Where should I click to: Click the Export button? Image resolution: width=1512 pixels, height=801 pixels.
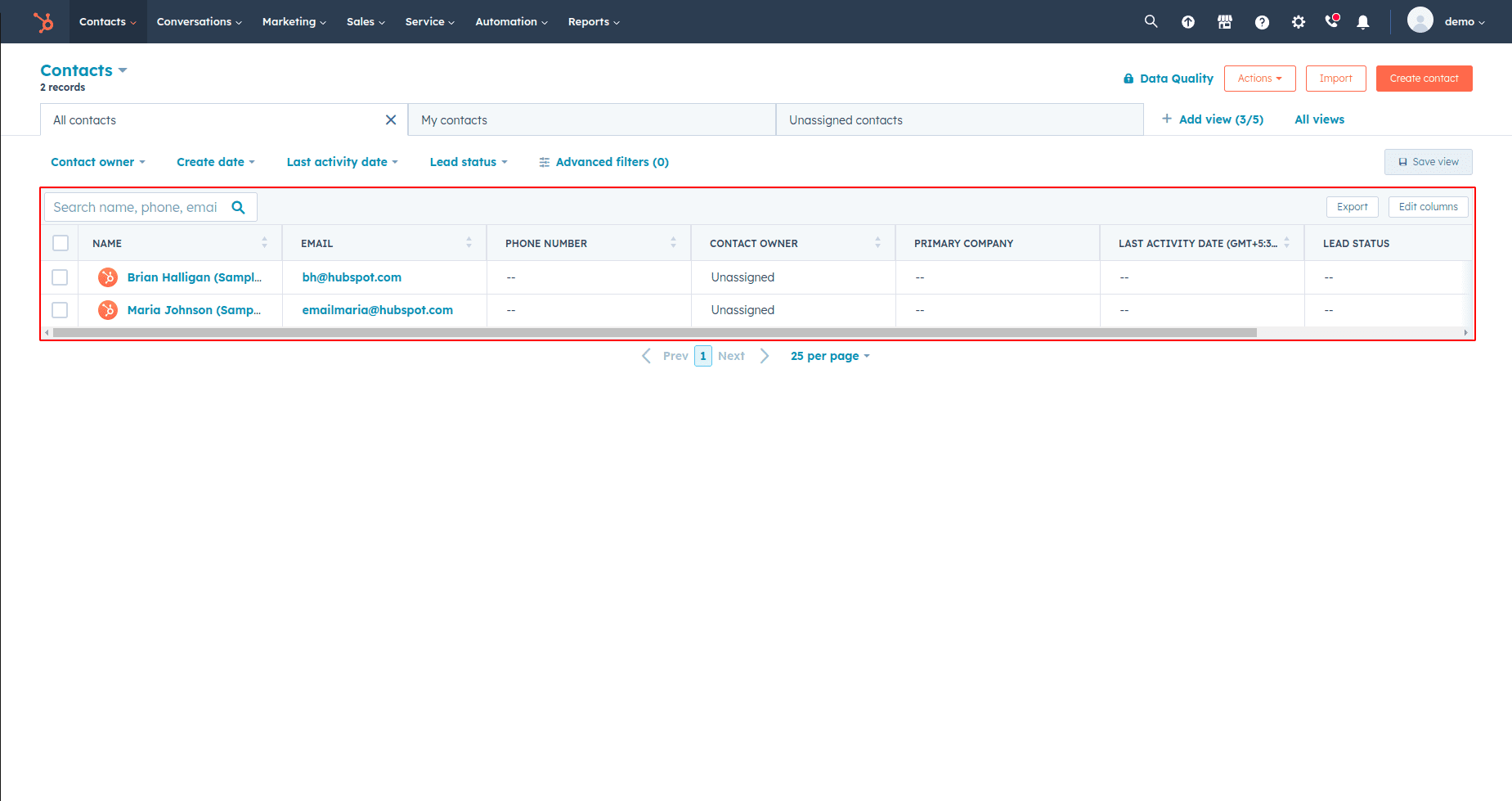click(1352, 207)
